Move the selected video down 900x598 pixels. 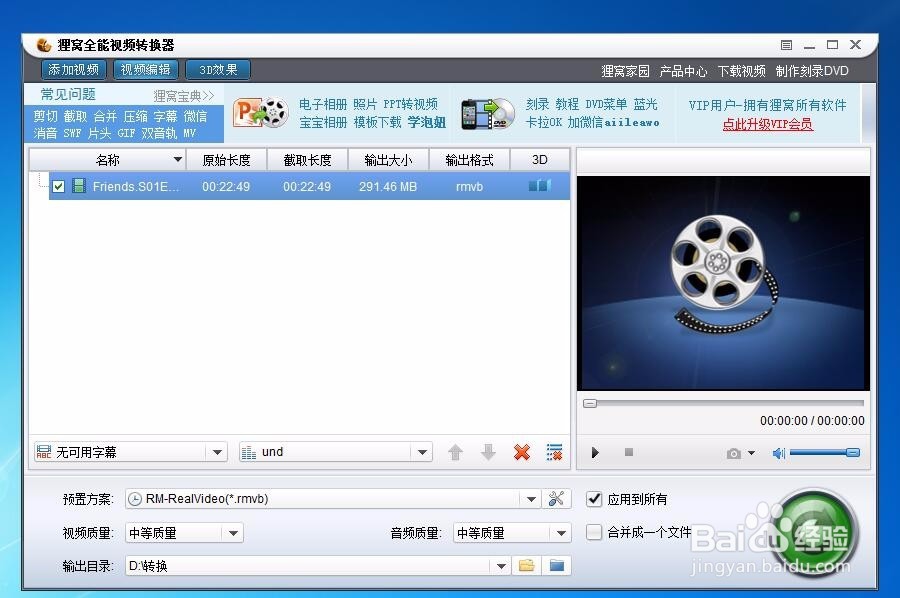click(488, 452)
